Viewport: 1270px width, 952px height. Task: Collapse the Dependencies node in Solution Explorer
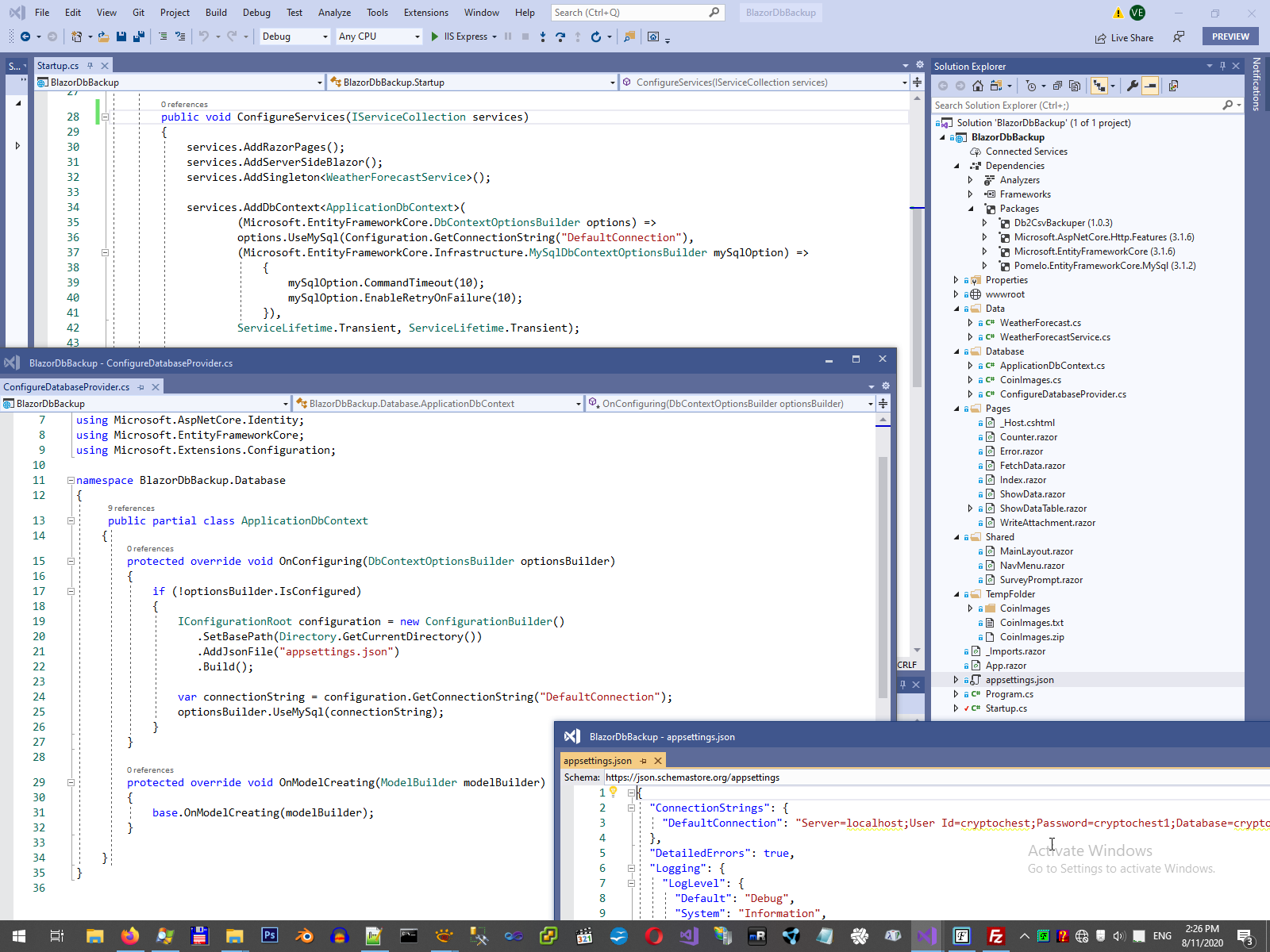pyautogui.click(x=956, y=166)
